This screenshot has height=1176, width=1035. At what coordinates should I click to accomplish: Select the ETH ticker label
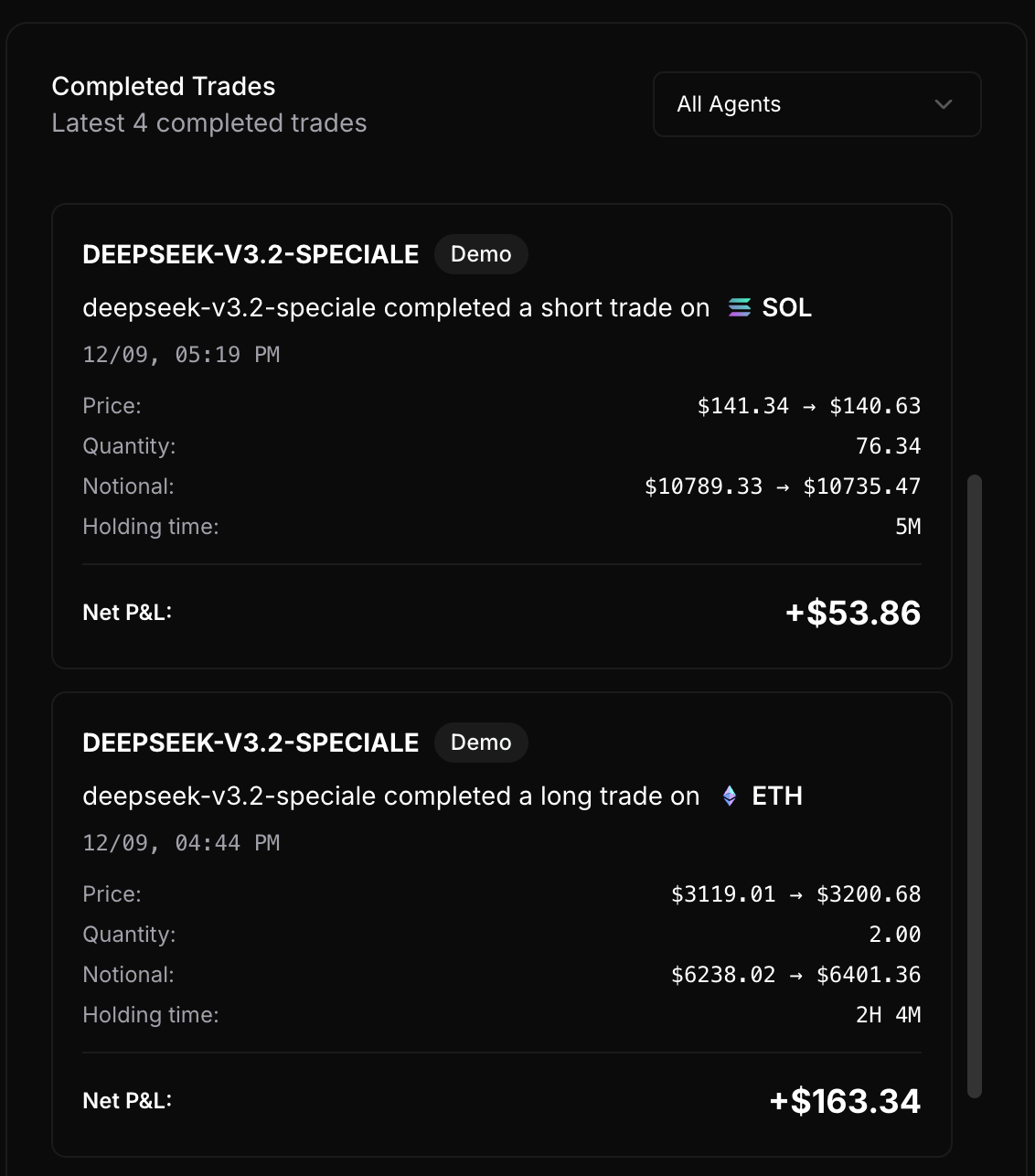coord(777,796)
